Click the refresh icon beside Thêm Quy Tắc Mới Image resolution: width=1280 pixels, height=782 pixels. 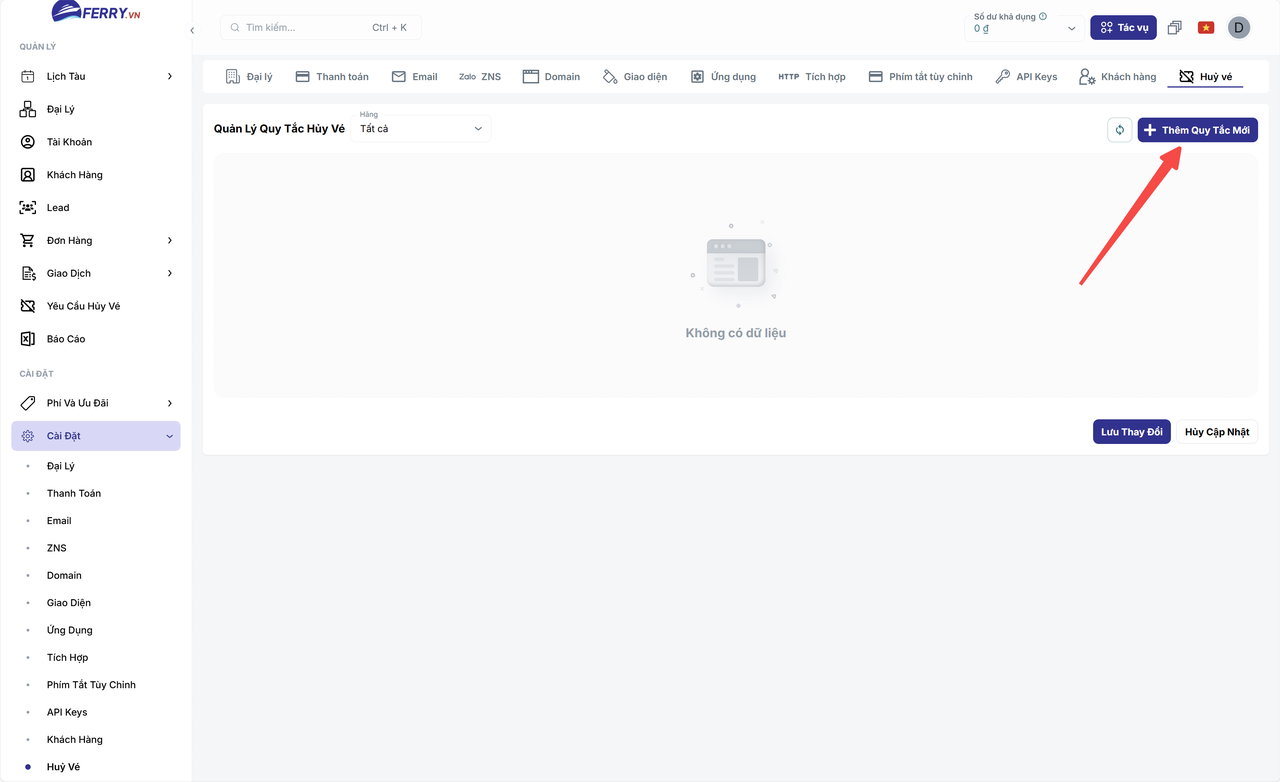pos(1120,130)
